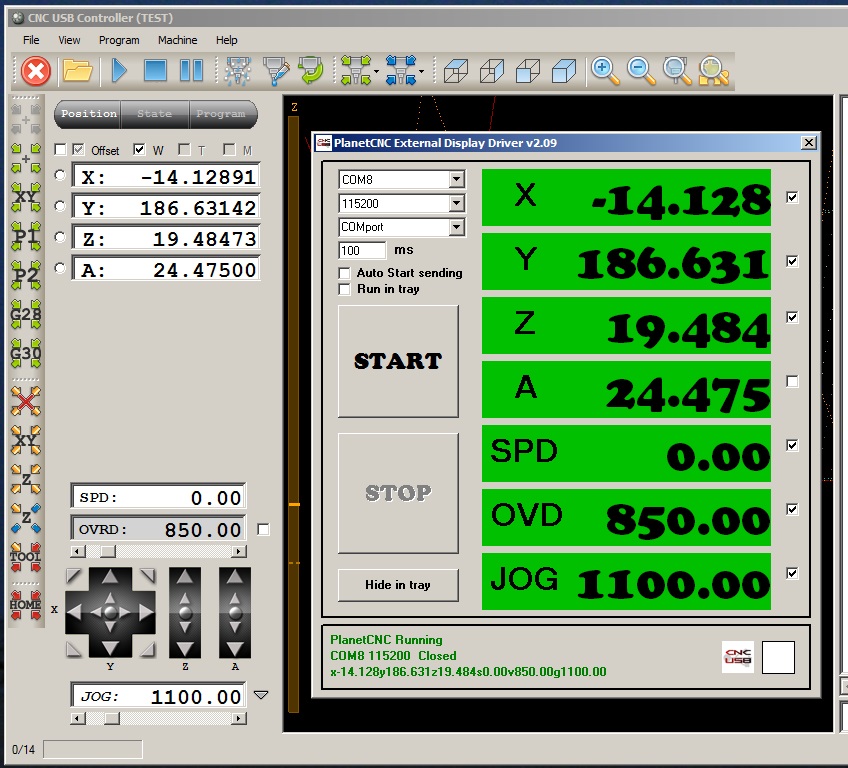Open dropdown arrow of green offset icon
Viewport: 848px width, 768px height.
click(376, 71)
